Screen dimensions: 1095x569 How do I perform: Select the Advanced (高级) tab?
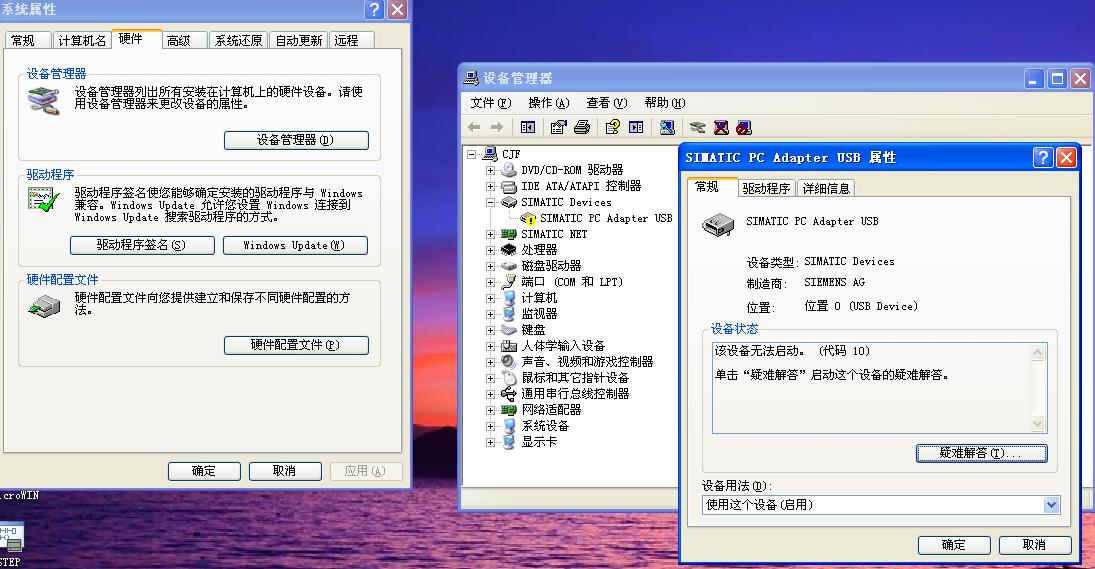[184, 40]
